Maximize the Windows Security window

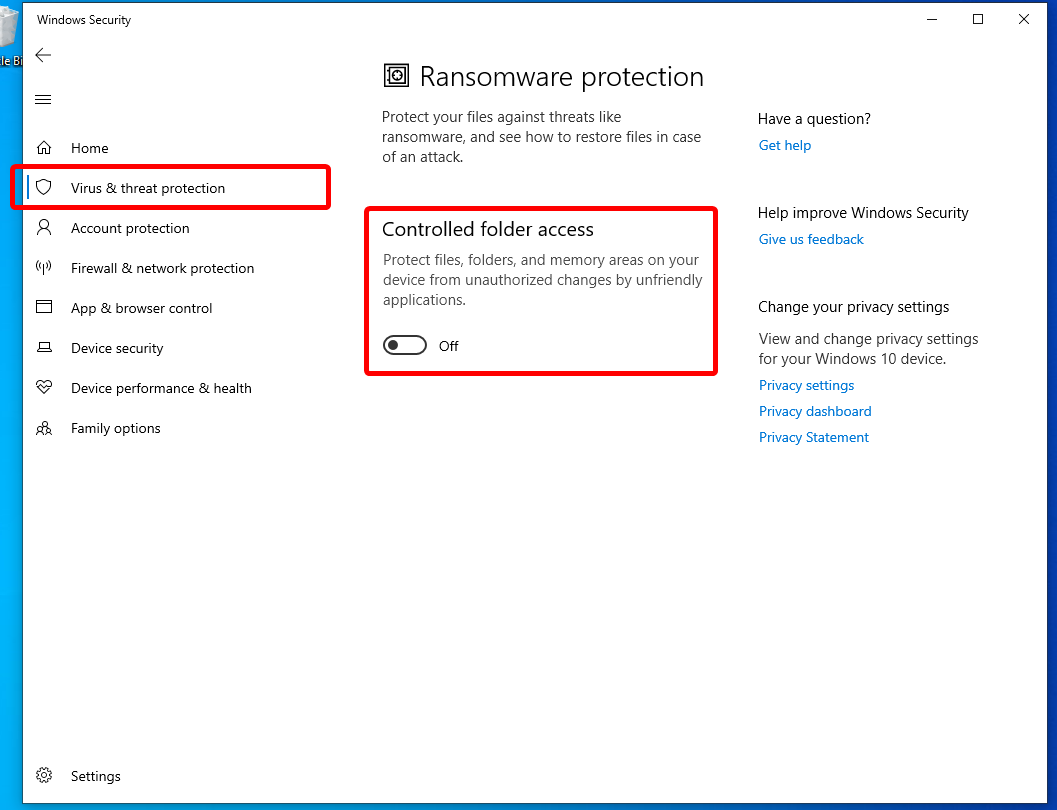pos(978,19)
